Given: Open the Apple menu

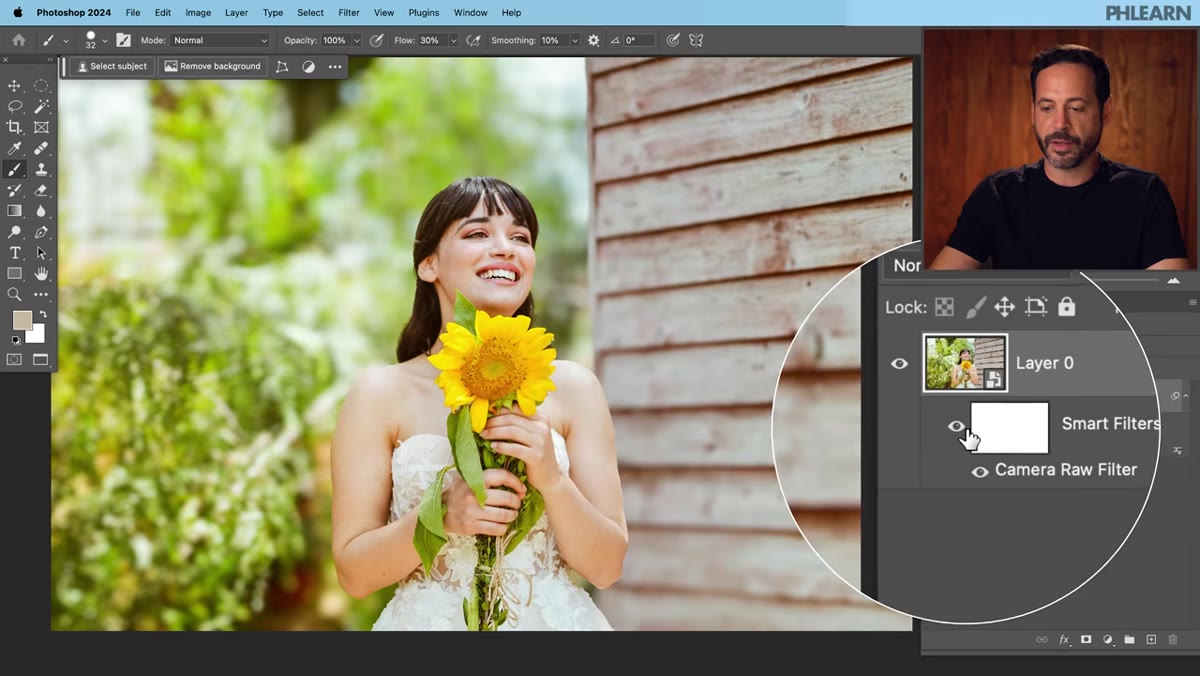Looking at the screenshot, I should point(17,12).
